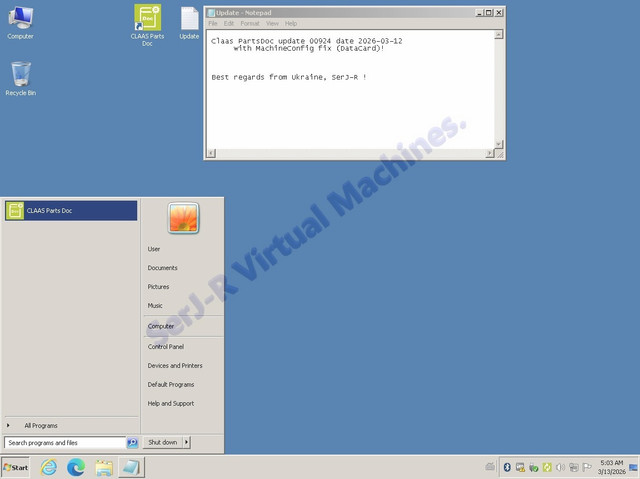Click Notepad vertical scrollbar up arrow
The height and width of the screenshot is (479, 640).
click(x=498, y=35)
